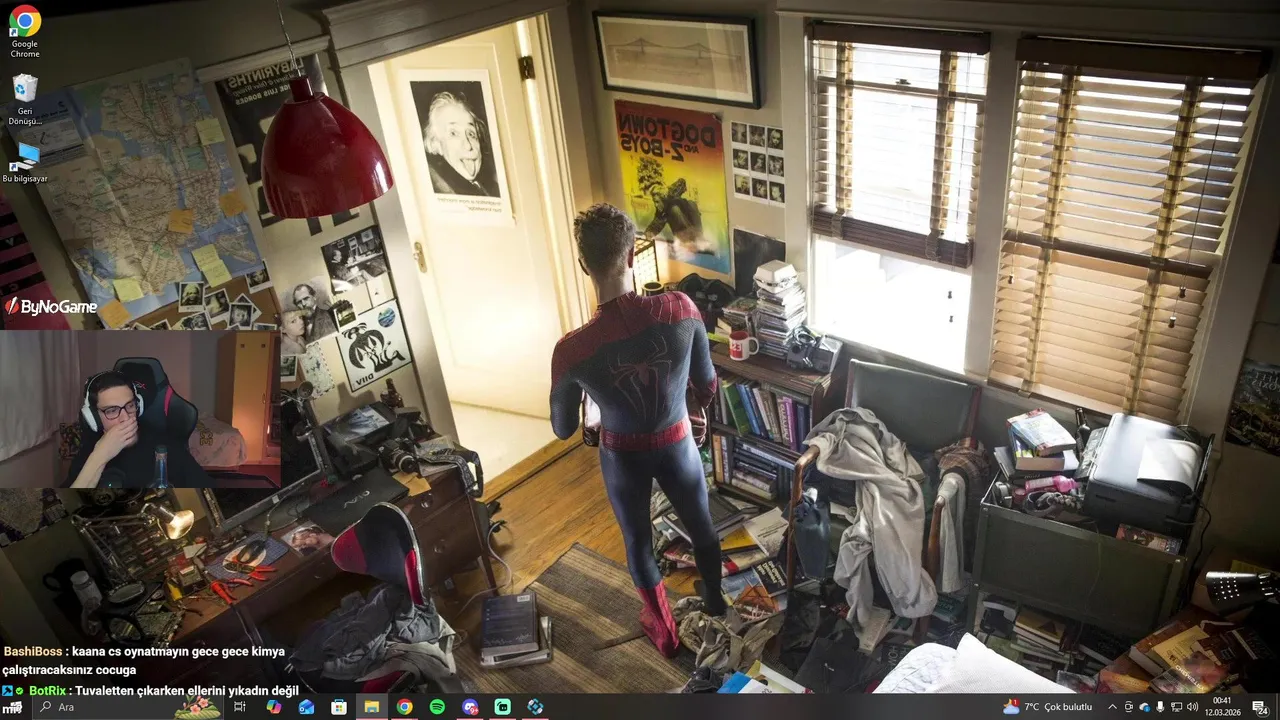Open the blue diamond-patterned taskbar app

coord(536,707)
